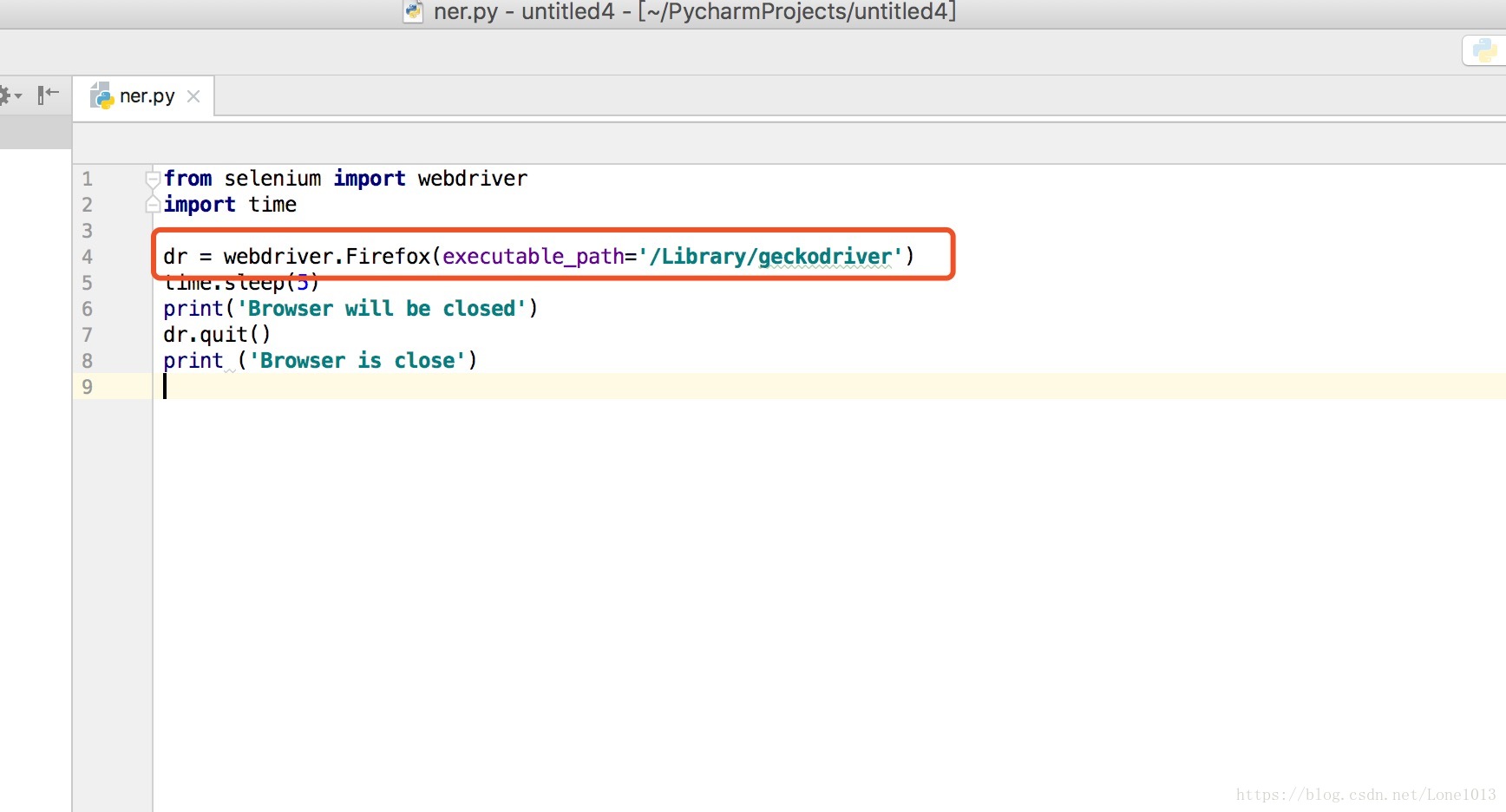Image resolution: width=1506 pixels, height=812 pixels.
Task: Click 'executable_path' parameter on line 4
Action: (534, 257)
